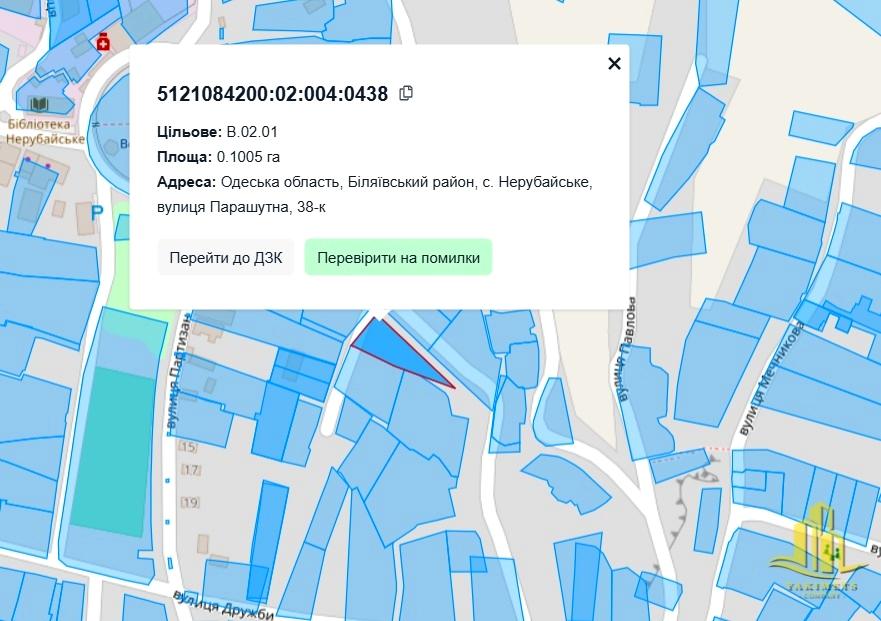This screenshot has height=621, width=881.
Task: Click the library book icon on map
Action: tap(39, 104)
